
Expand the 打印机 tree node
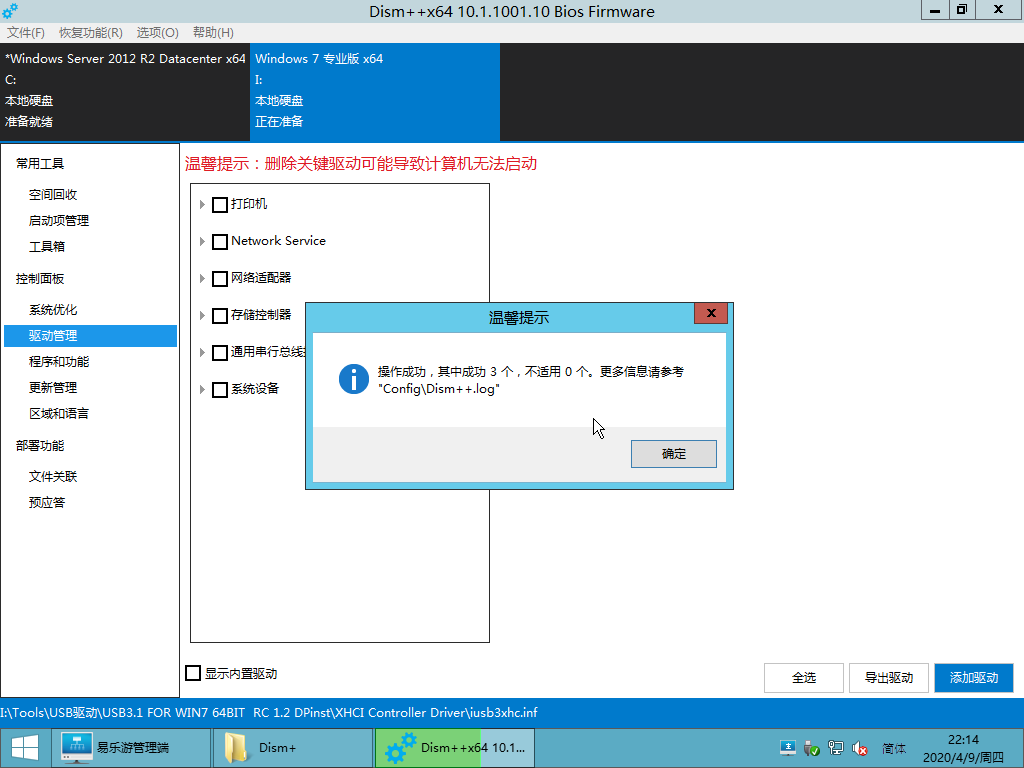(x=202, y=204)
